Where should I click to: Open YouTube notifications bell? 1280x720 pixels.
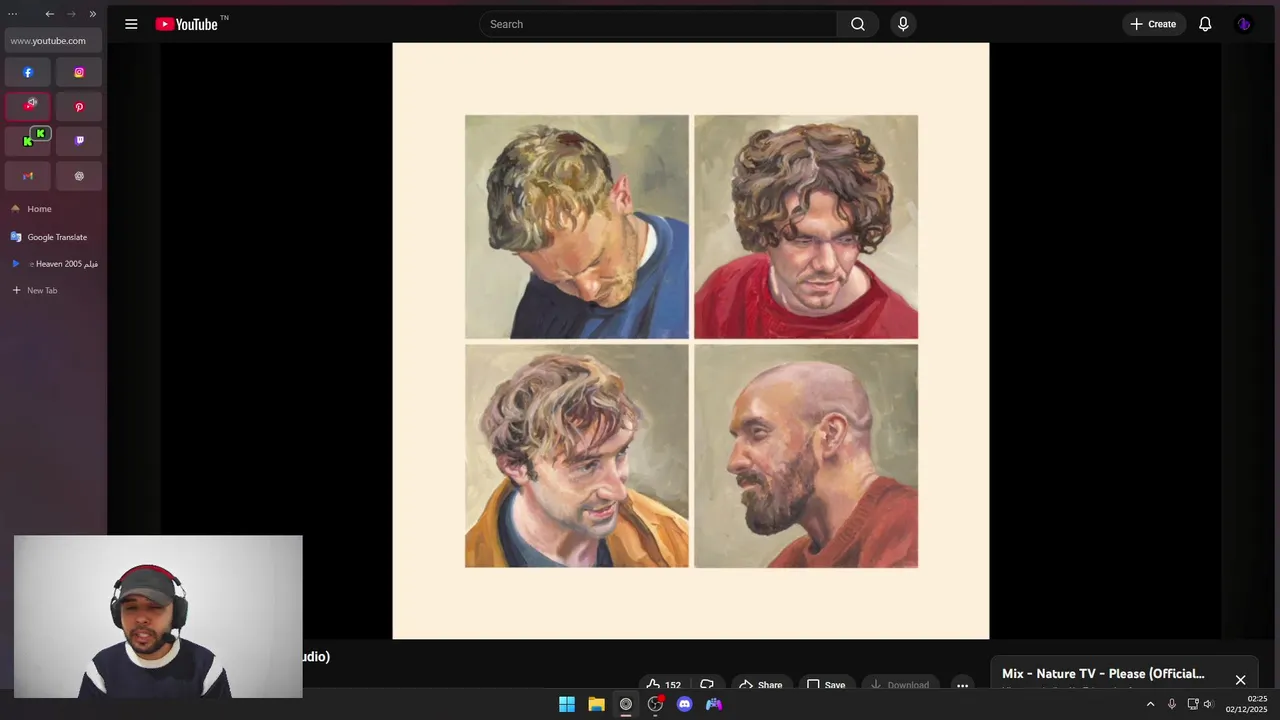point(1205,24)
